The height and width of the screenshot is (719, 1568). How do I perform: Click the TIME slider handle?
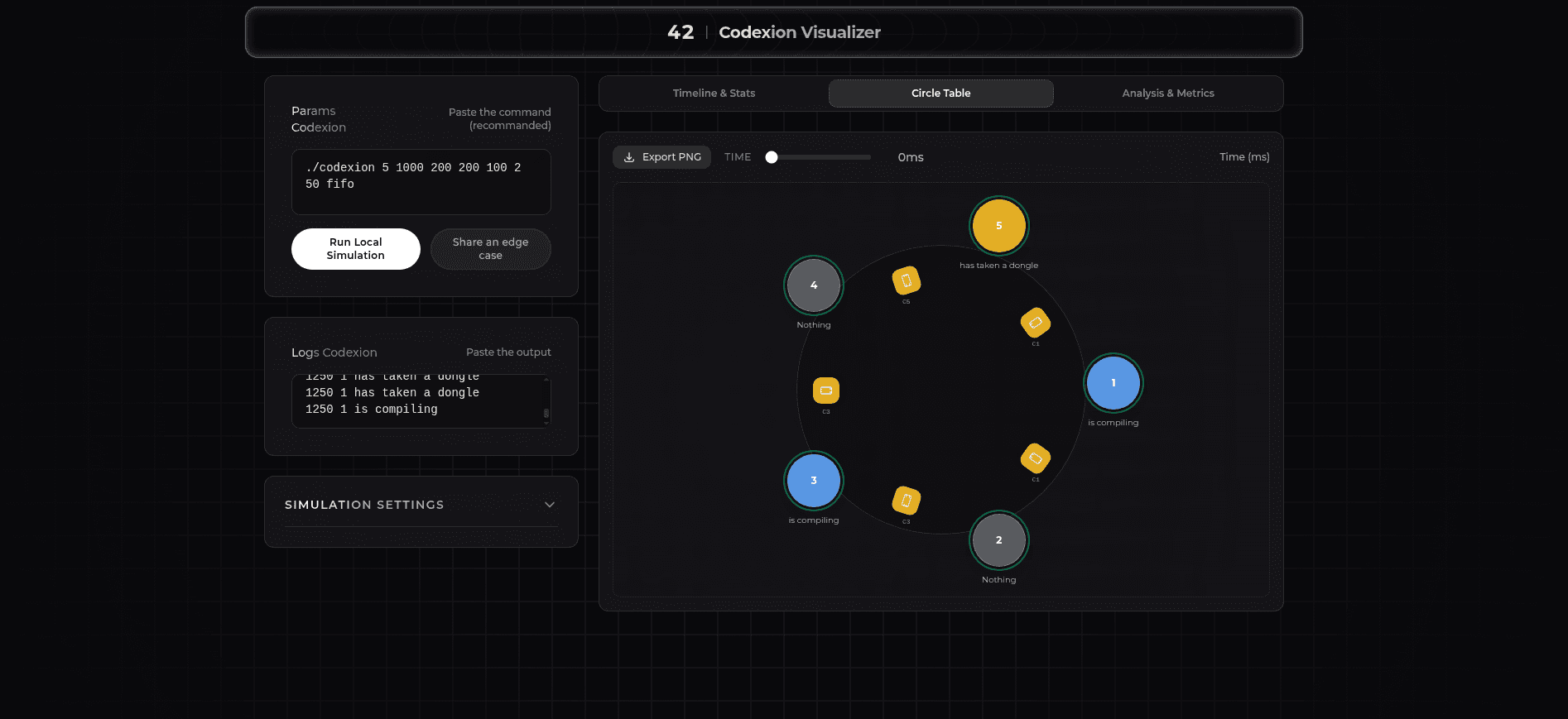772,157
